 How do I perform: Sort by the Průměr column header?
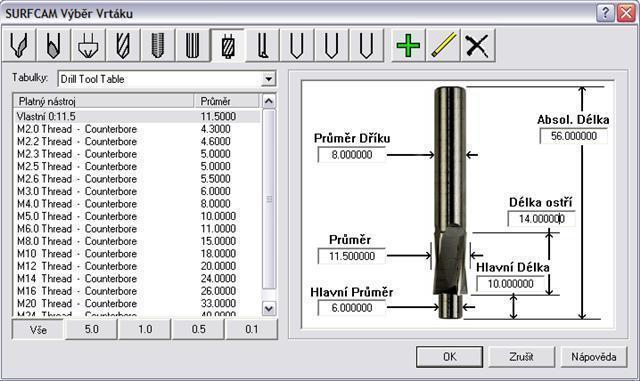[226, 101]
